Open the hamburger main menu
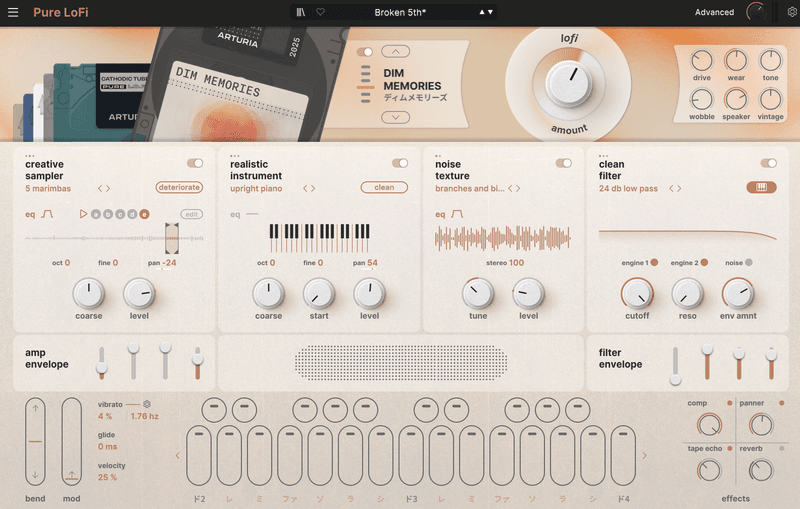Viewport: 800px width, 509px height. pos(13,12)
